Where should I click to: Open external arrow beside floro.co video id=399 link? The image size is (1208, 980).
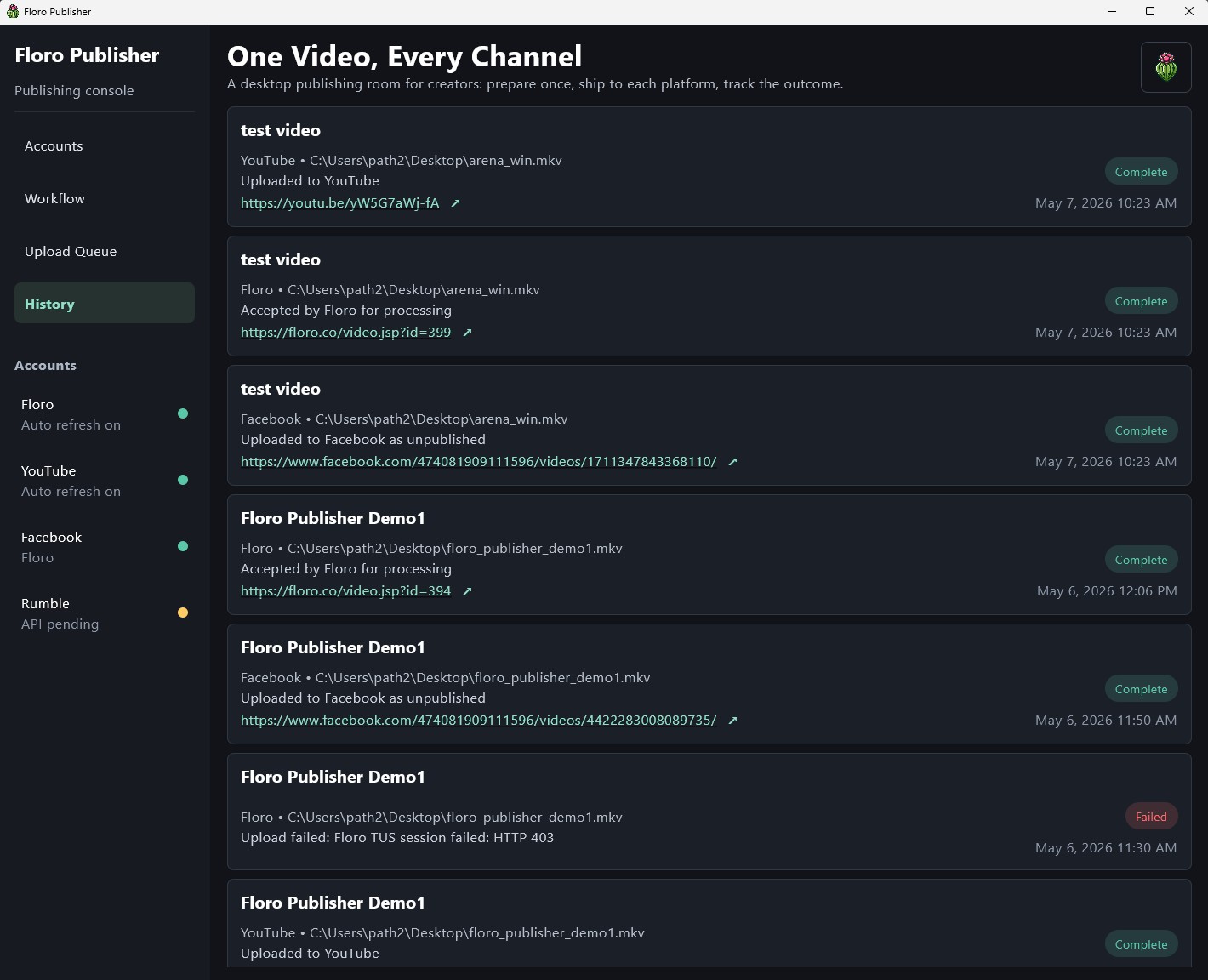(467, 333)
